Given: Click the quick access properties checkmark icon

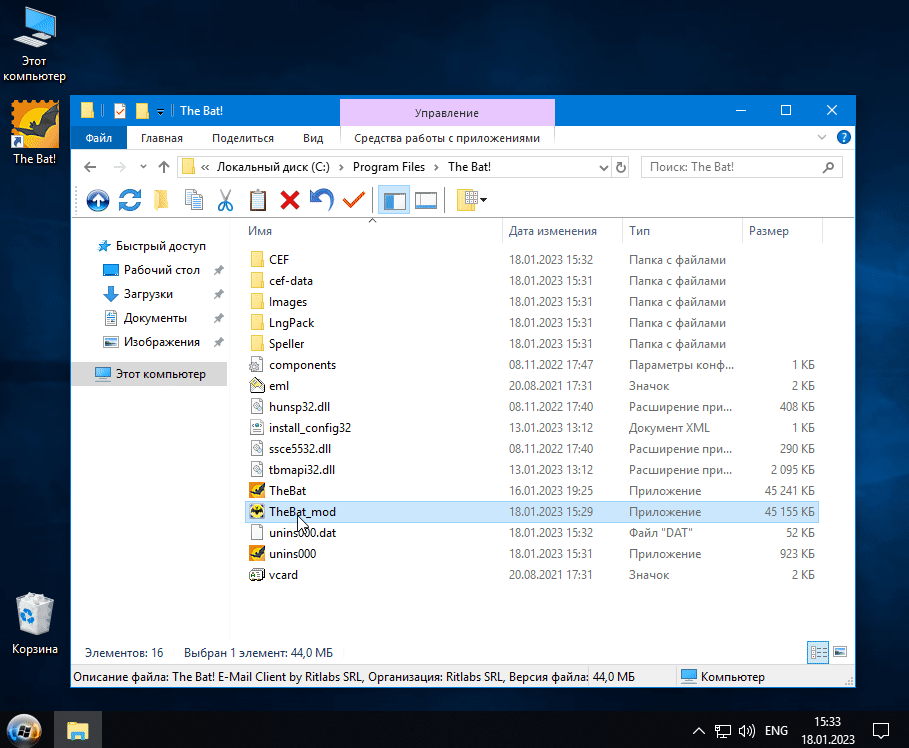Looking at the screenshot, I should 120,110.
